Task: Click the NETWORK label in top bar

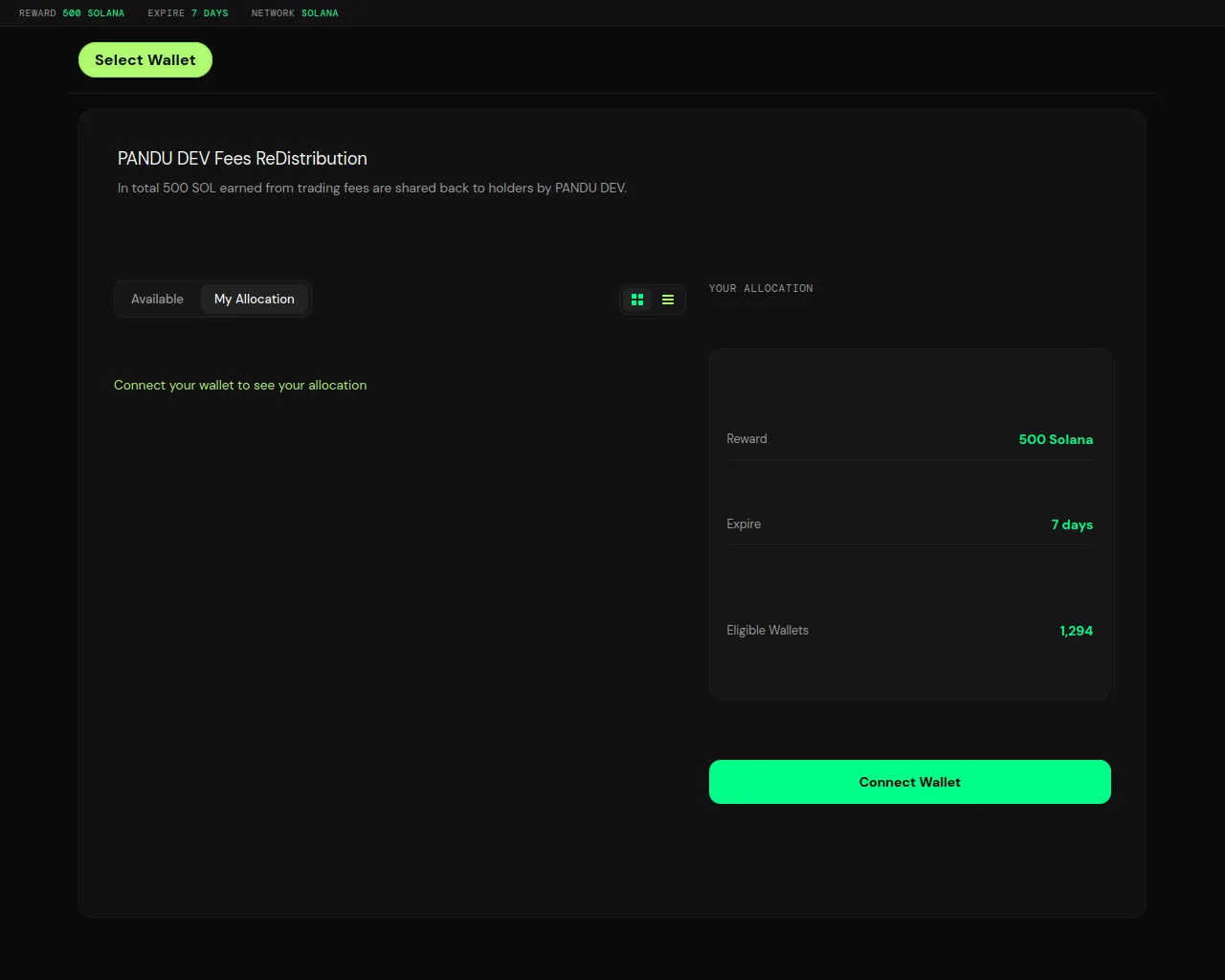Action: click(x=273, y=13)
